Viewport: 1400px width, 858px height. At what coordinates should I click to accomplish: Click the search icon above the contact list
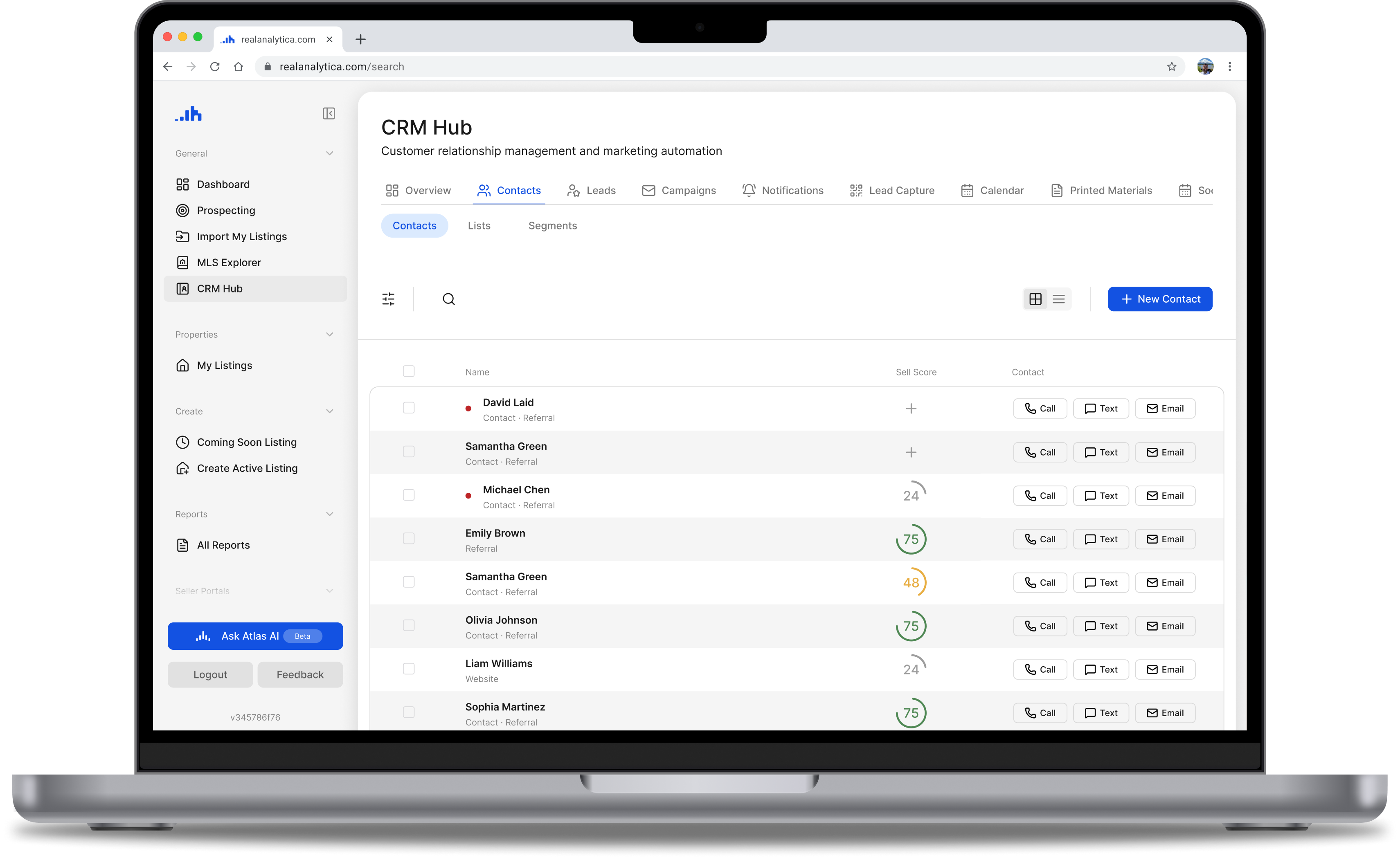tap(448, 299)
